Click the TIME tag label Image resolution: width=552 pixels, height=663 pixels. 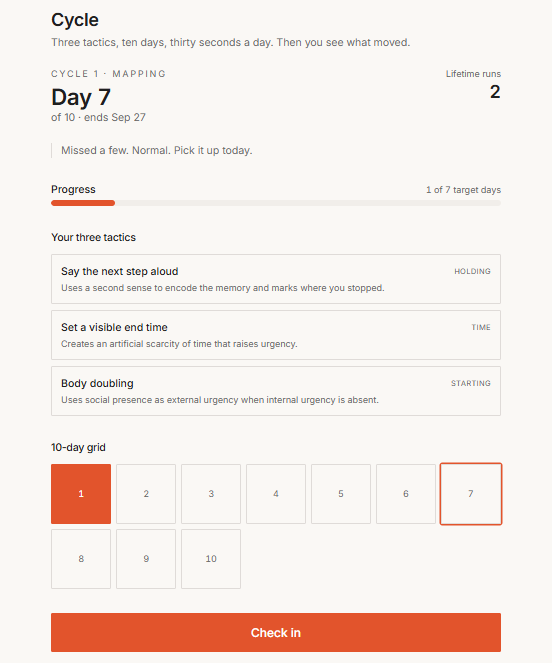tap(481, 327)
